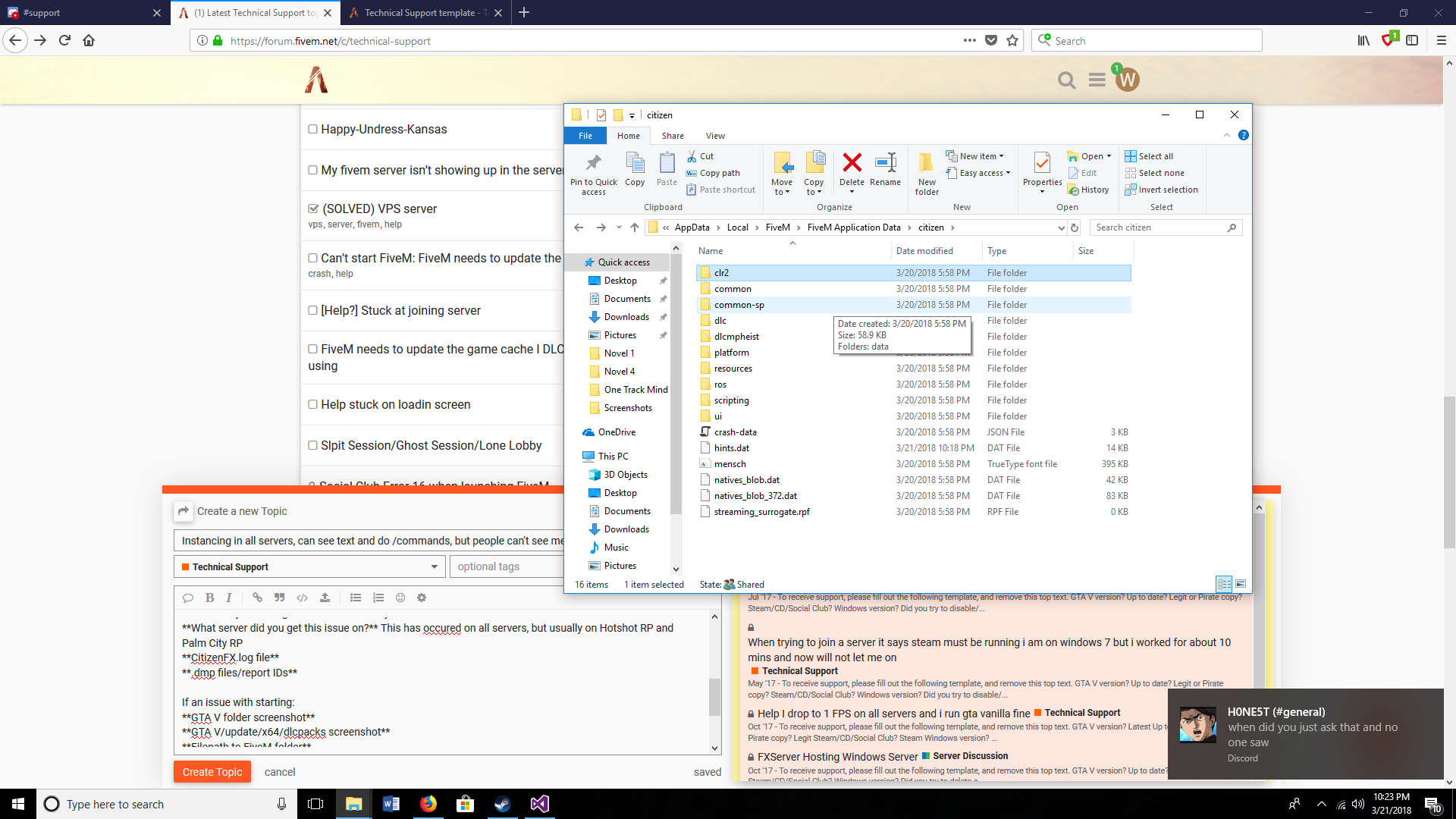Reload the page in Firefox

pos(64,40)
